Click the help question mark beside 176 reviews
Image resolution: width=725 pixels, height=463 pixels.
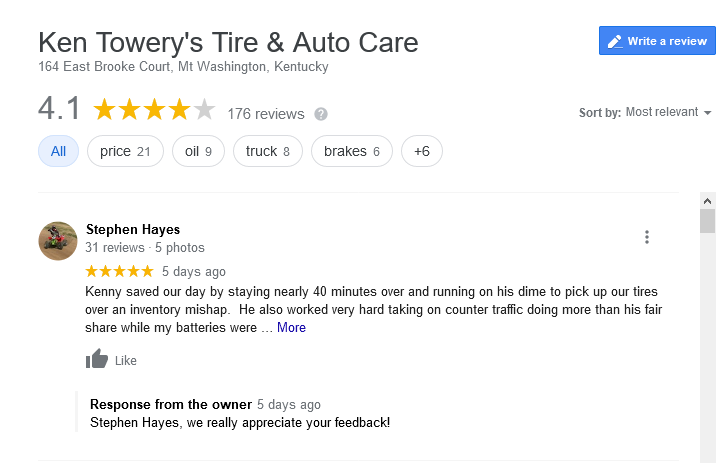(321, 114)
